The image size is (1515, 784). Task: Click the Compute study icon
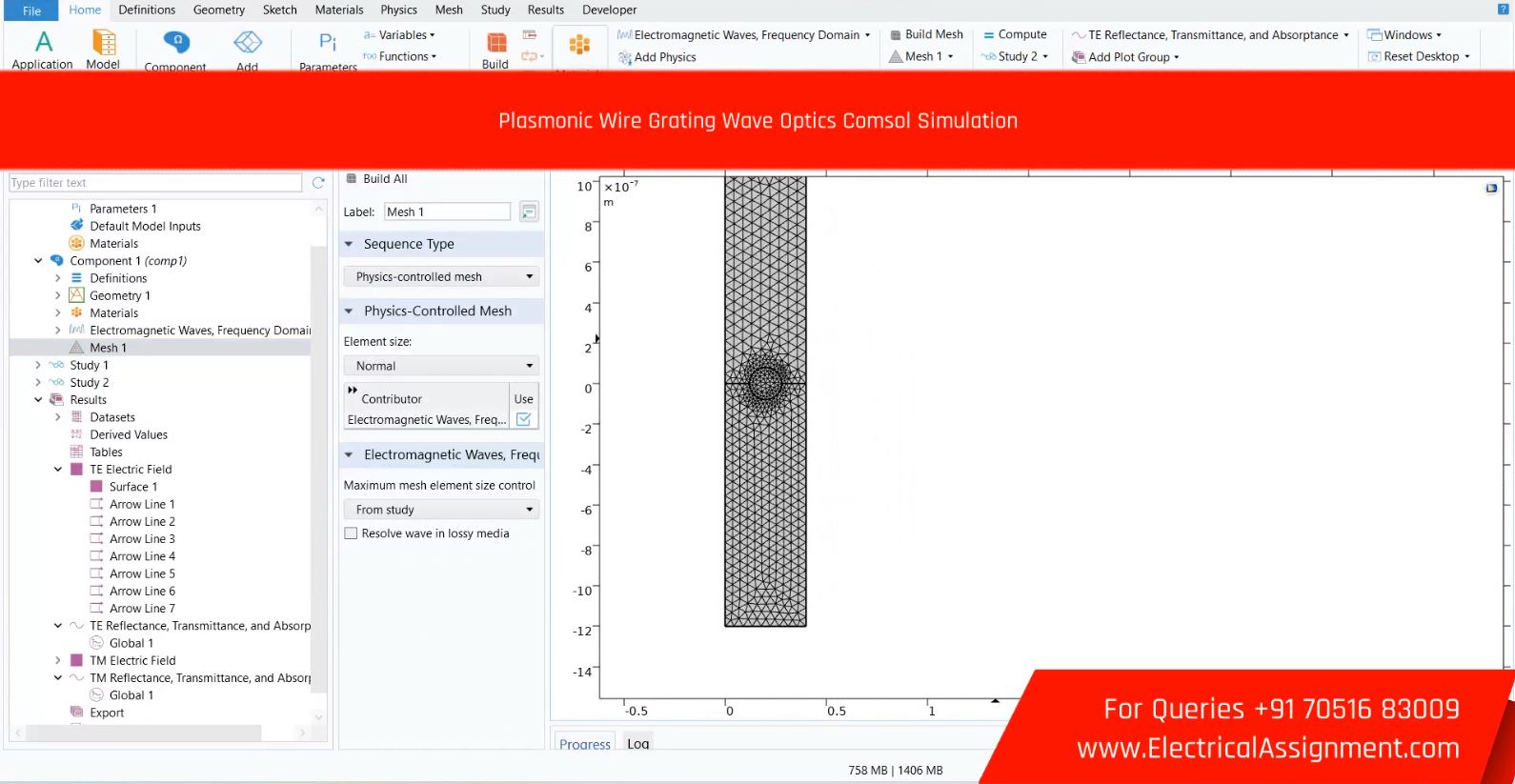989,34
